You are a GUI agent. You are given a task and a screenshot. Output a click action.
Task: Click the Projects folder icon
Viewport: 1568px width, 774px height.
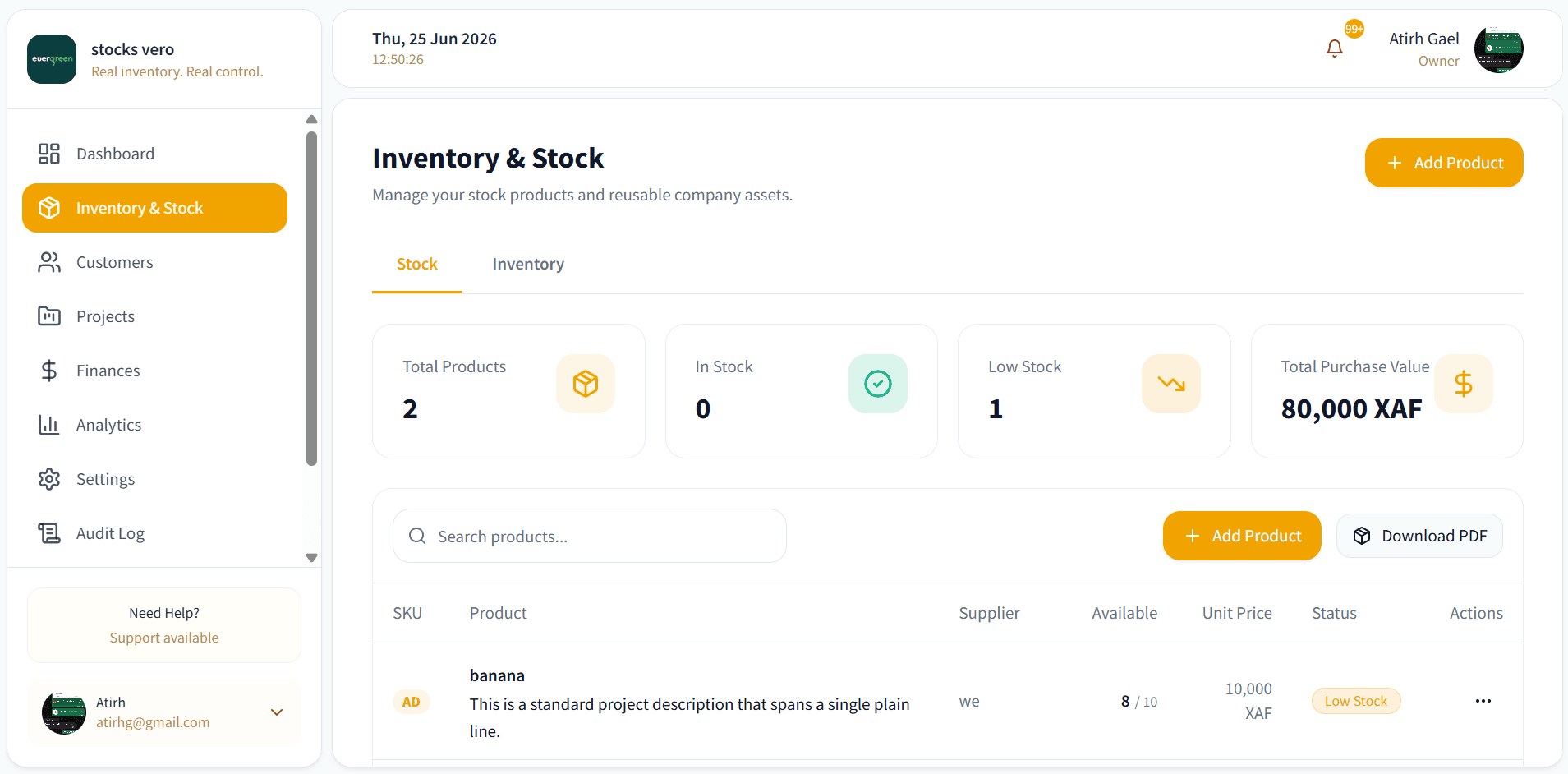49,316
